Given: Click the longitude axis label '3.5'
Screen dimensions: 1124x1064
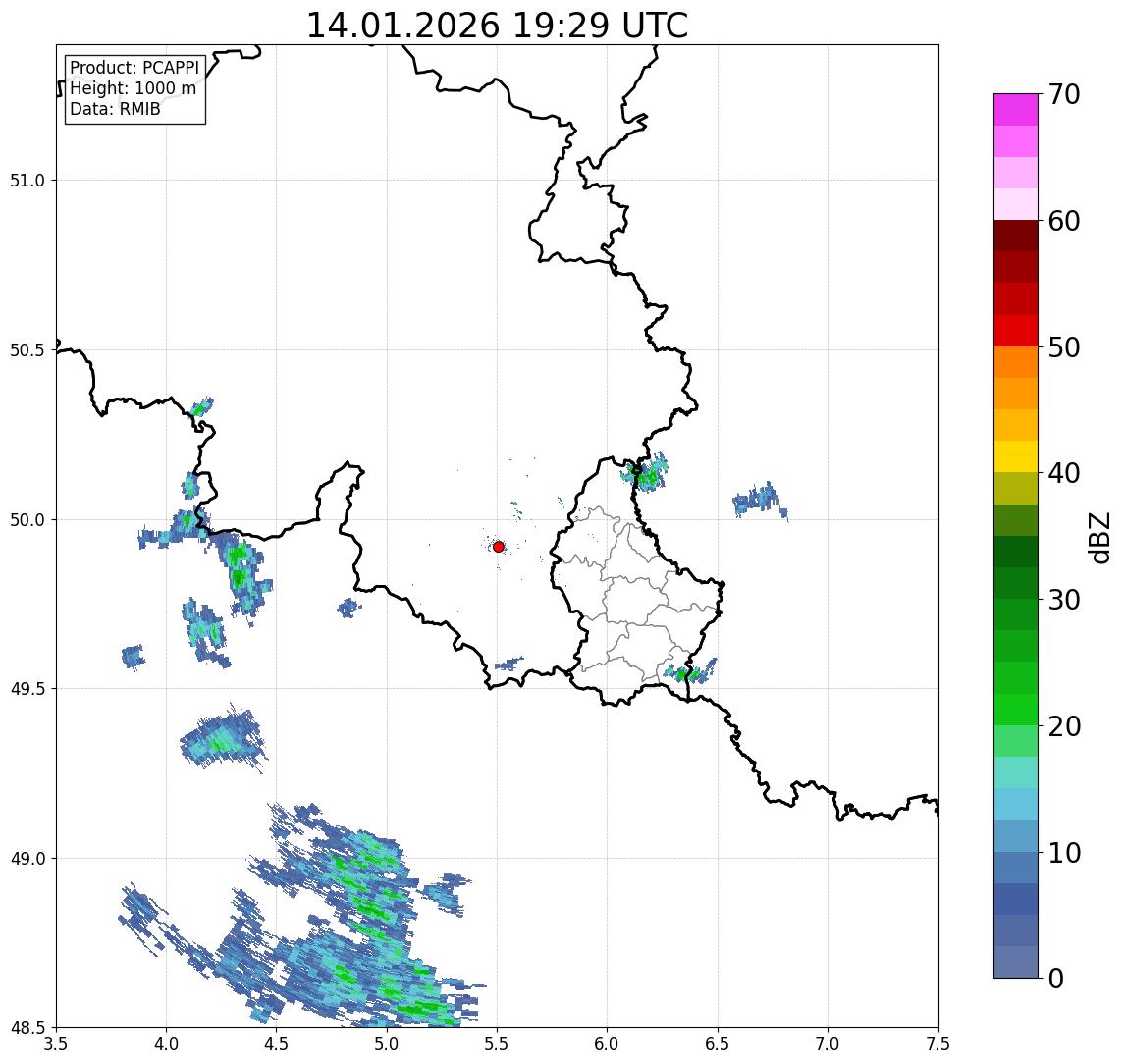Looking at the screenshot, I should [56, 1044].
